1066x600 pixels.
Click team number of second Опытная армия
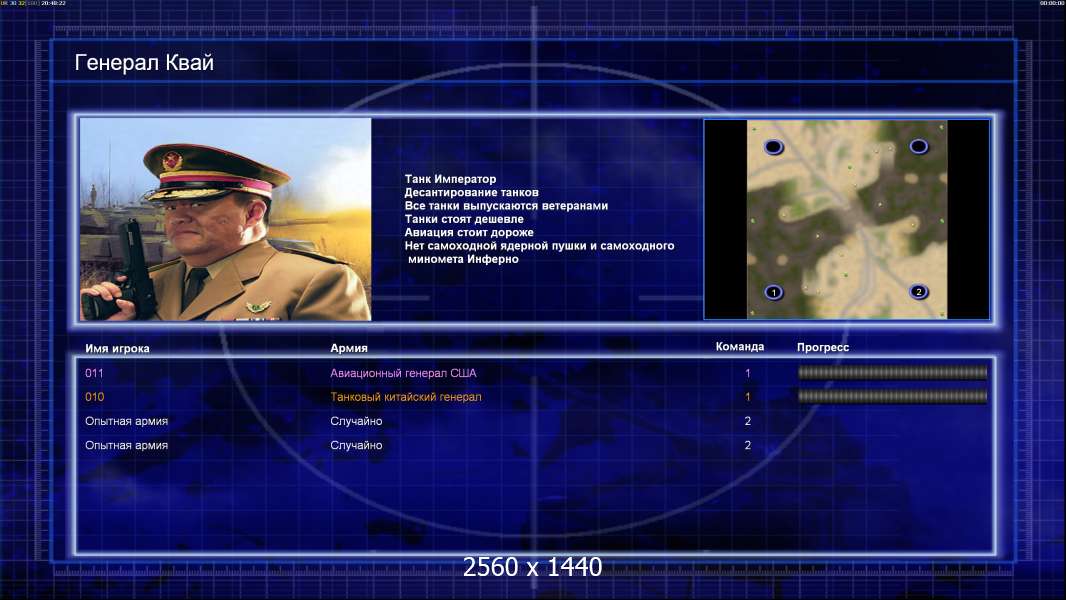click(748, 445)
